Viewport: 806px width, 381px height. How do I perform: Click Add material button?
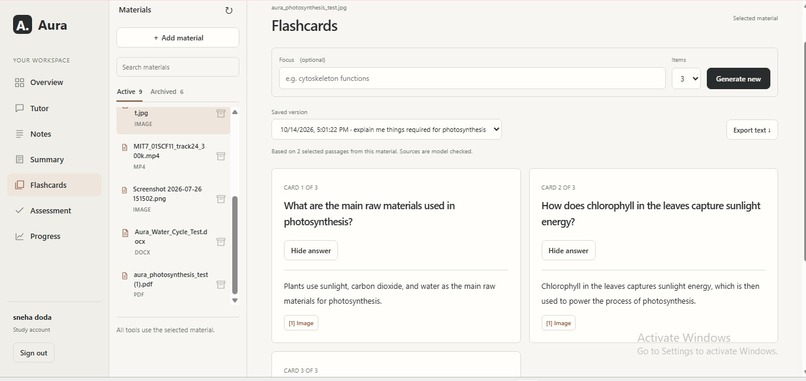pos(177,38)
